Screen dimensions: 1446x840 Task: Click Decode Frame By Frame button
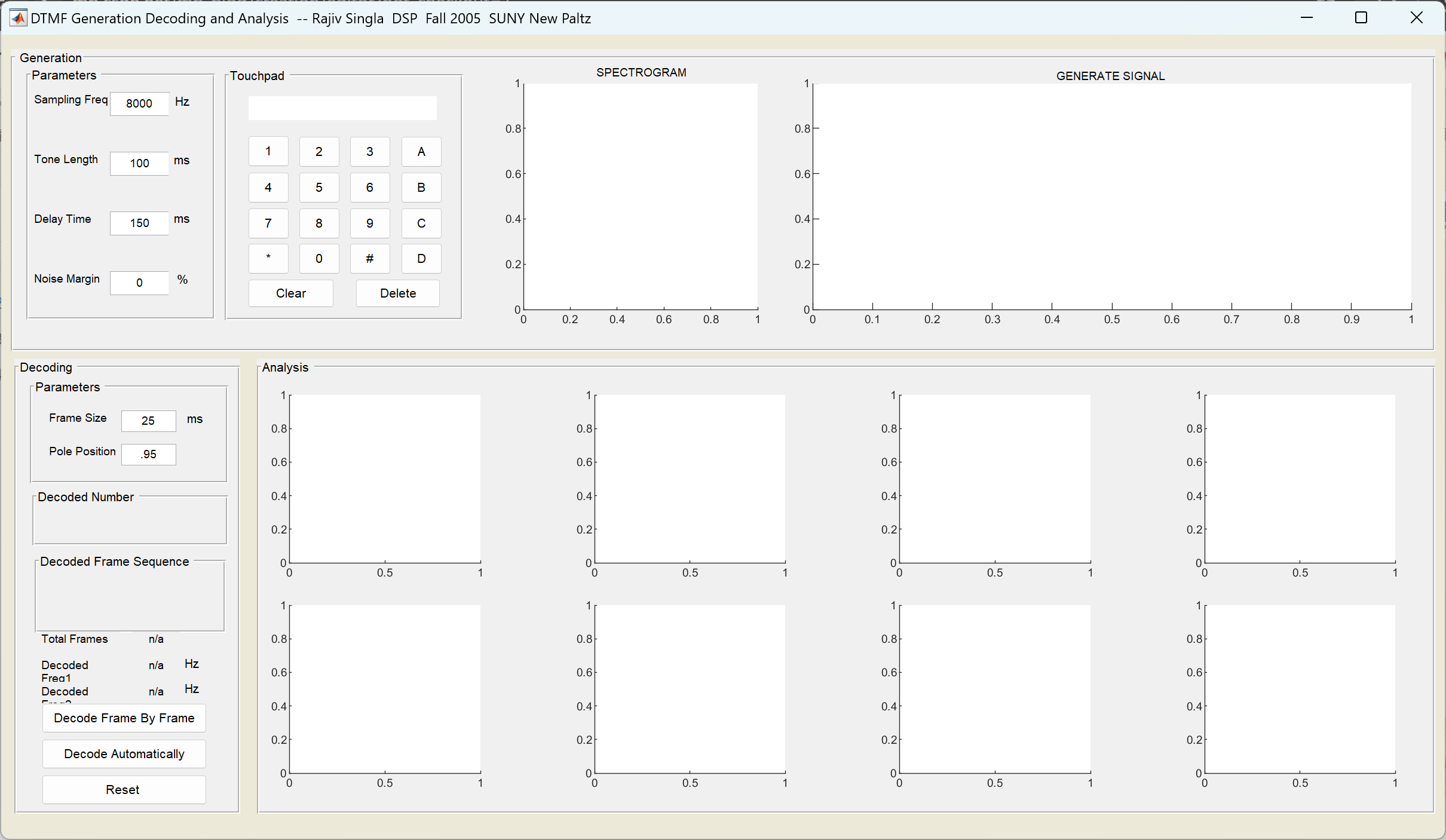(124, 718)
